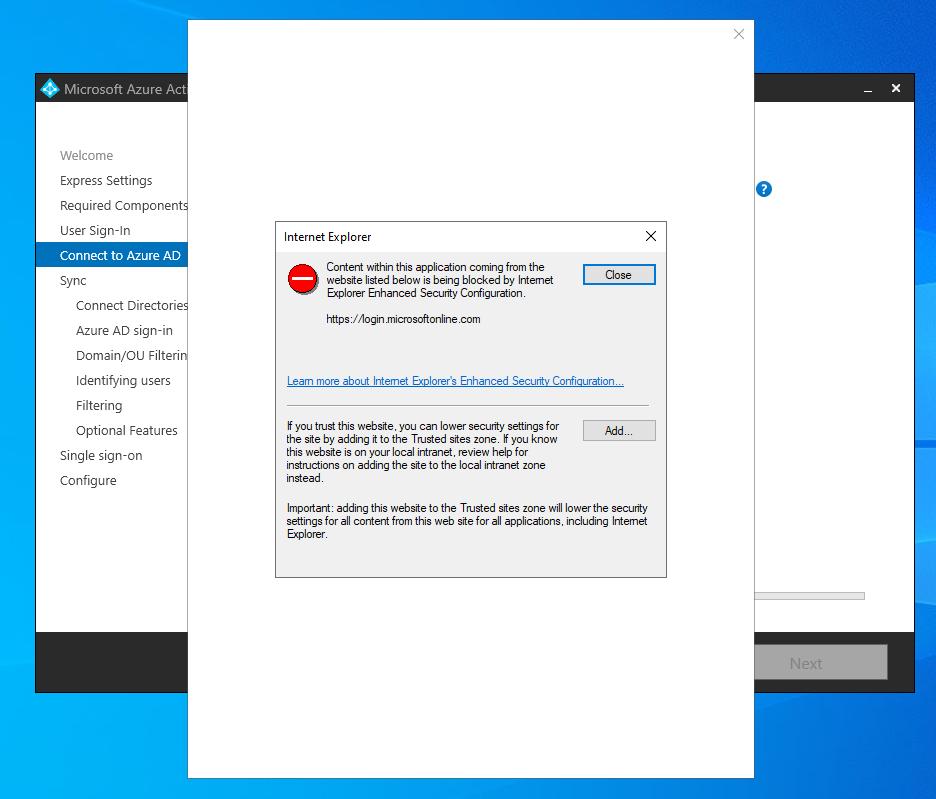Viewport: 936px width, 799px height.
Task: Select Connect to Azure AD step
Action: point(112,255)
